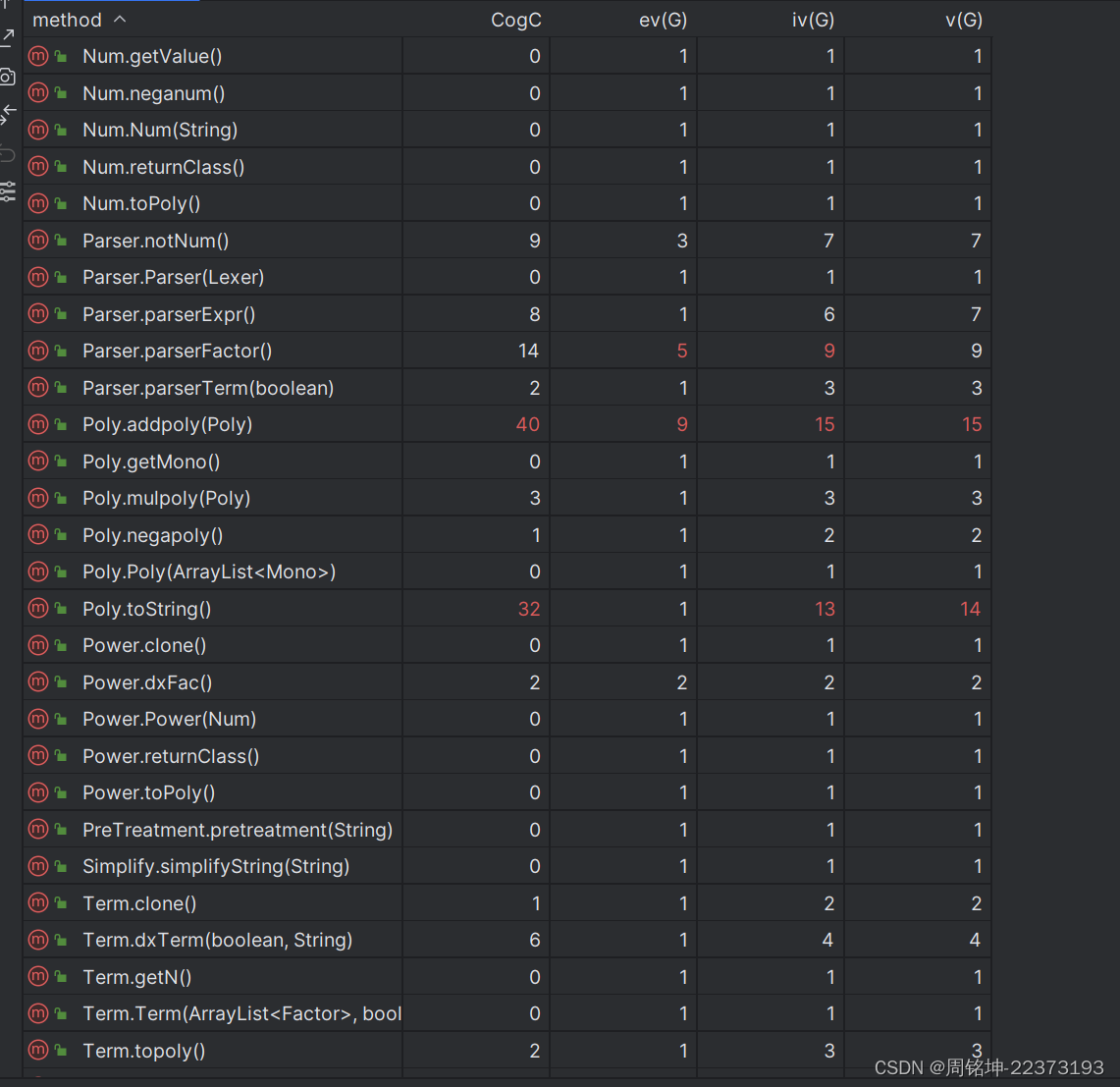Click green lock icon beside Parser.parserExpr()
1120x1087 pixels.
(x=62, y=314)
